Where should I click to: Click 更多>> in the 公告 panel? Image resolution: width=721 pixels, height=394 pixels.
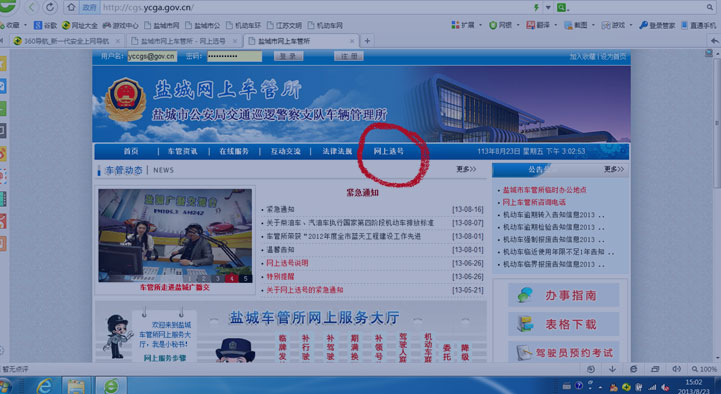[614, 169]
